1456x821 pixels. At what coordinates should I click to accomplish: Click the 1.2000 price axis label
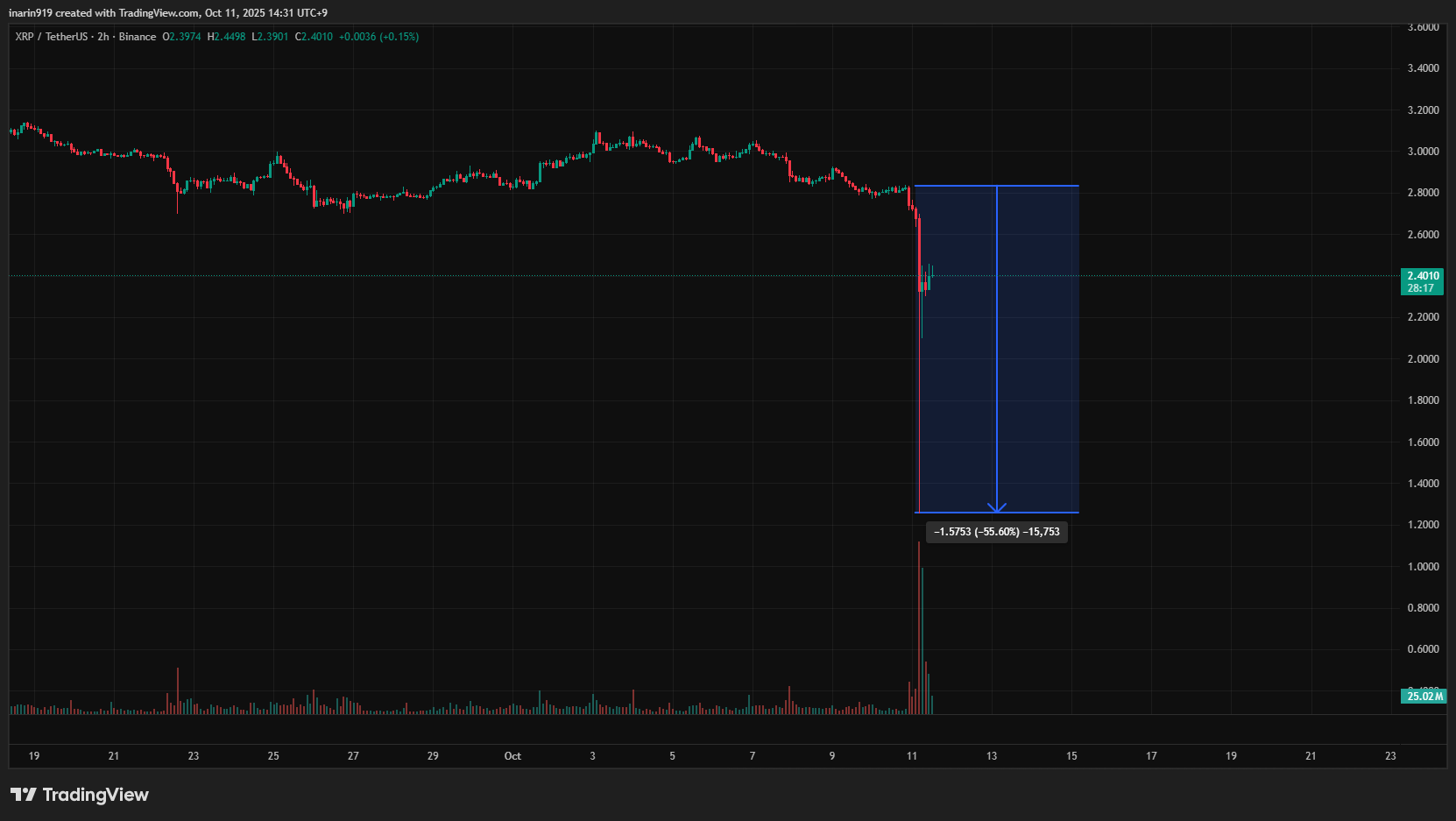[1423, 525]
